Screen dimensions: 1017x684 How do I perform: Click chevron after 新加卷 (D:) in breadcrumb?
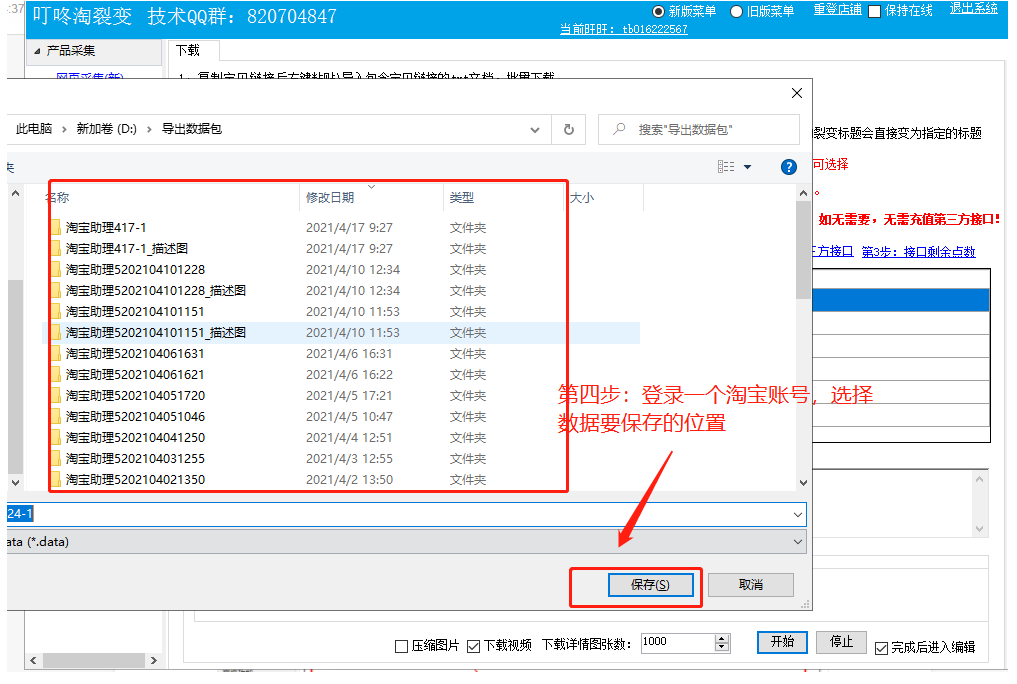(x=149, y=130)
